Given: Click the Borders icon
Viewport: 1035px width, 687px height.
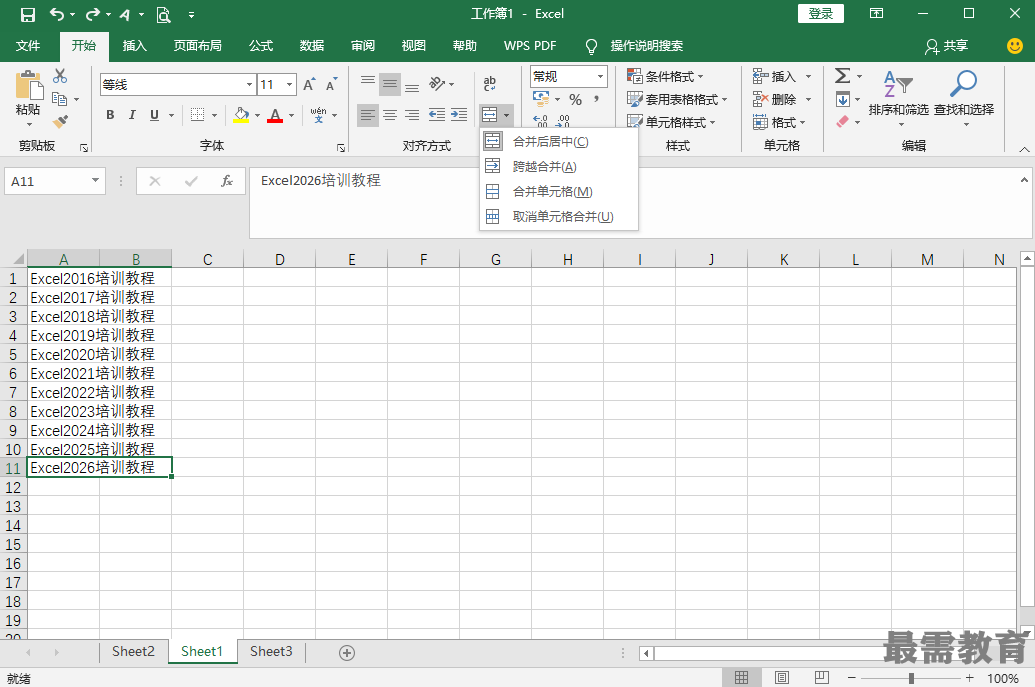Looking at the screenshot, I should [197, 115].
